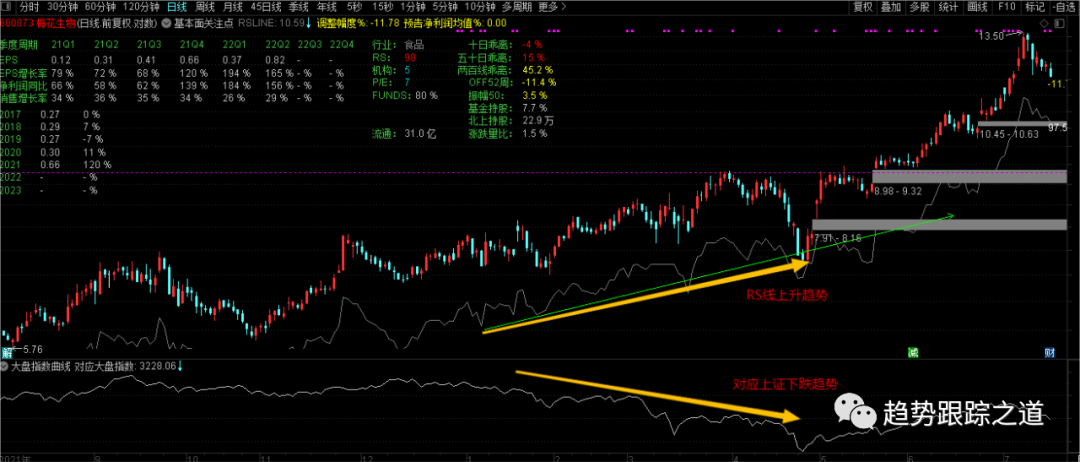The width and height of the screenshot is (1080, 462).
Task: Open the 自选 watchlist dropdown
Action: coord(1063,7)
